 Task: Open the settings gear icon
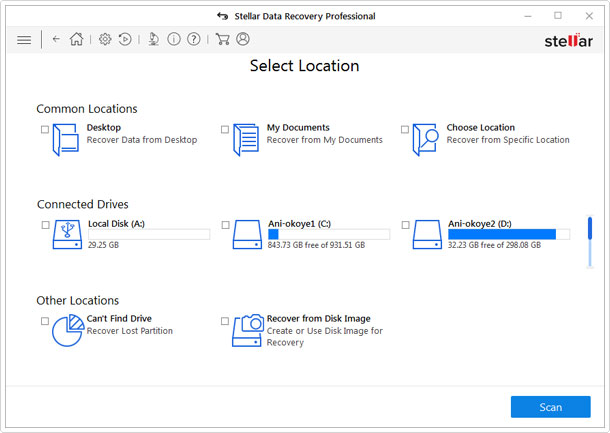tap(105, 39)
